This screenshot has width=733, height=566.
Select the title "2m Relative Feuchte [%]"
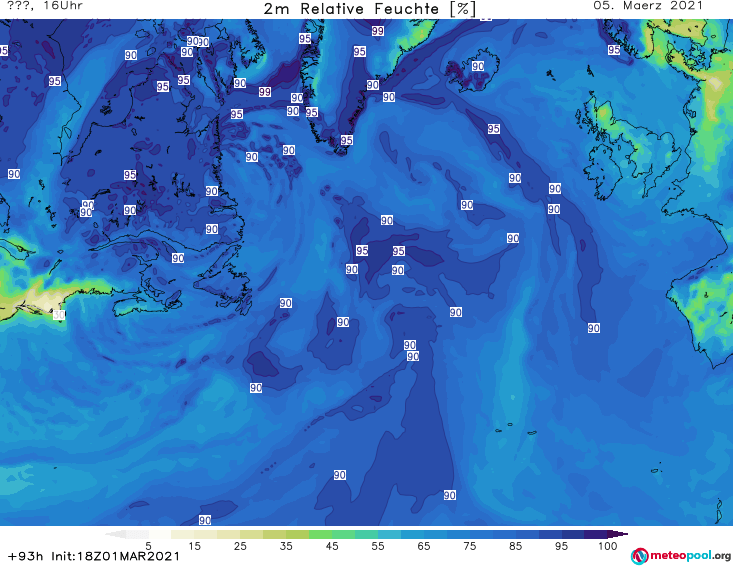coord(369,9)
